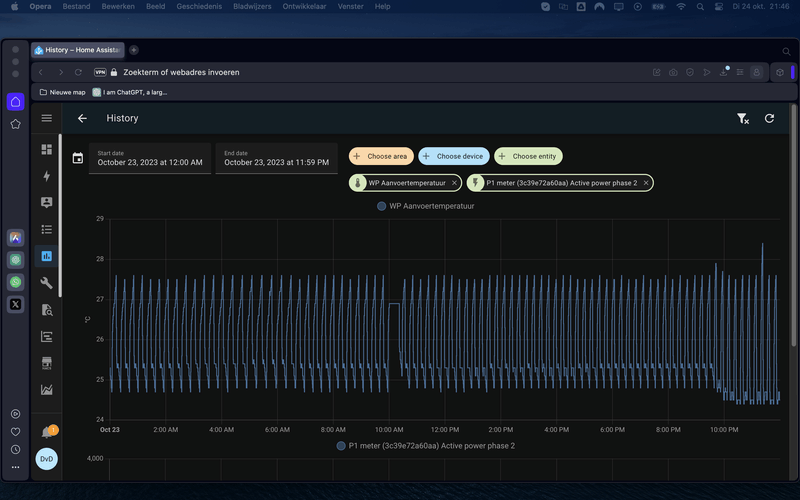
Task: Open the calendar date range picker icon
Action: [x=77, y=157]
